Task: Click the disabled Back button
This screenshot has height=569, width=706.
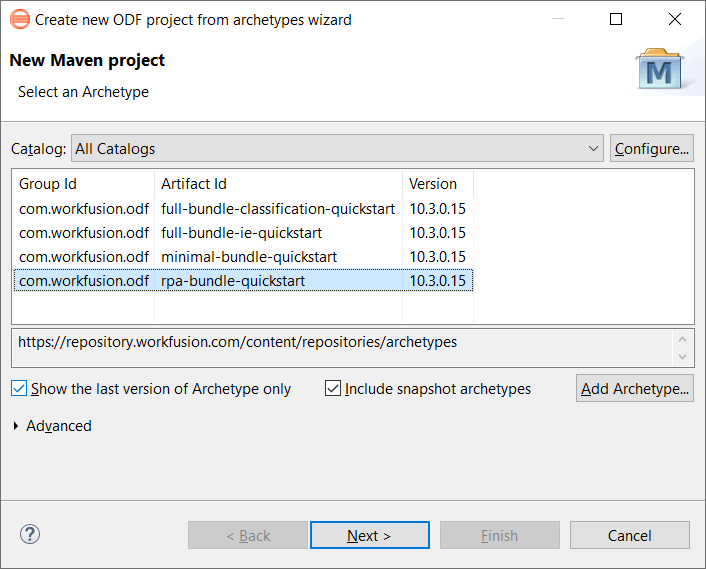Action: click(x=248, y=535)
